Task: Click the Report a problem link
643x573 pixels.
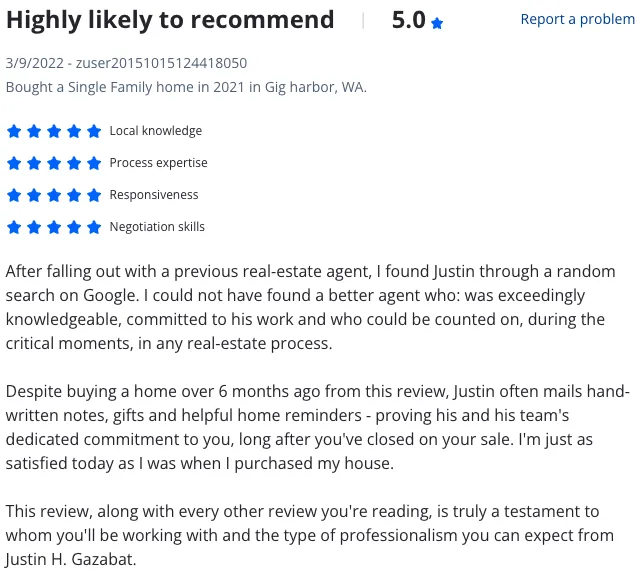Action: tap(577, 19)
